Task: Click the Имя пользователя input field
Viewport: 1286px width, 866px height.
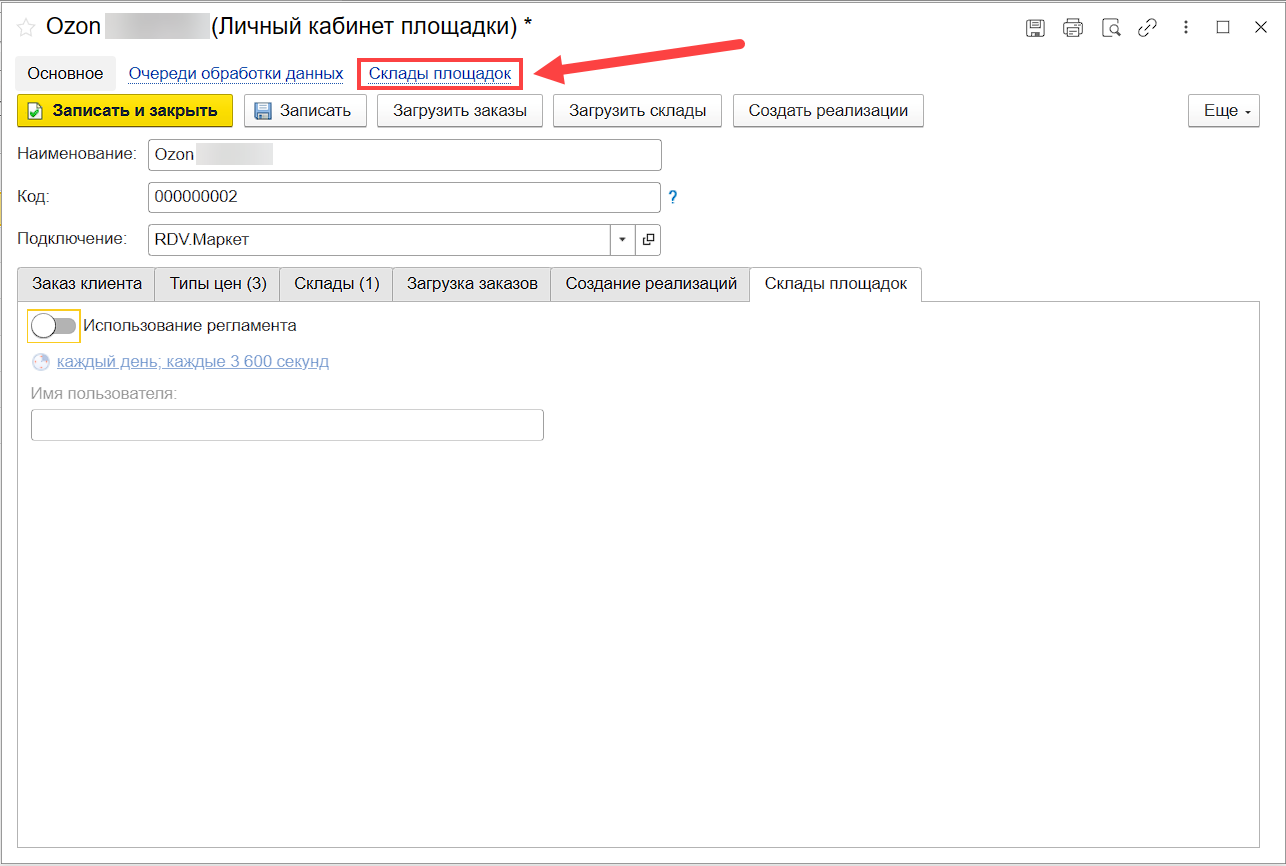Action: click(x=287, y=425)
